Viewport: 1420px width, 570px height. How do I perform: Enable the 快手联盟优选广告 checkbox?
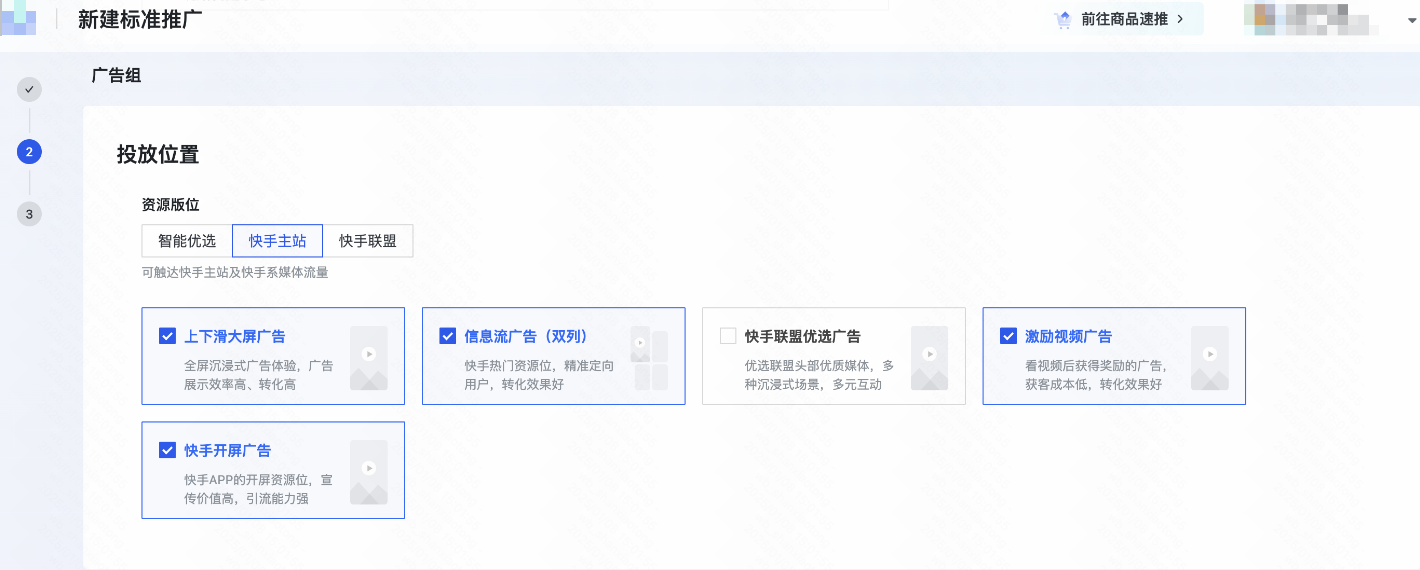point(728,336)
